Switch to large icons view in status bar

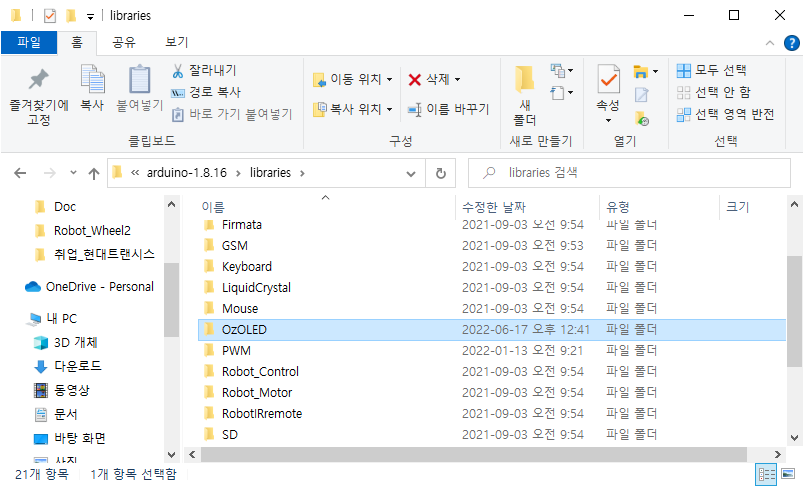pos(788,474)
